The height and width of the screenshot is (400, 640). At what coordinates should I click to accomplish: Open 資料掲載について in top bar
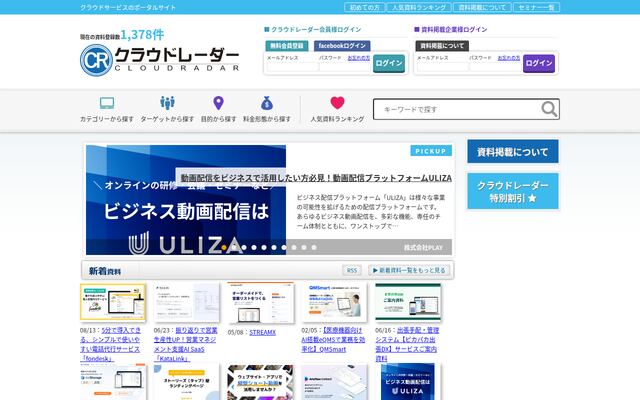point(482,7)
